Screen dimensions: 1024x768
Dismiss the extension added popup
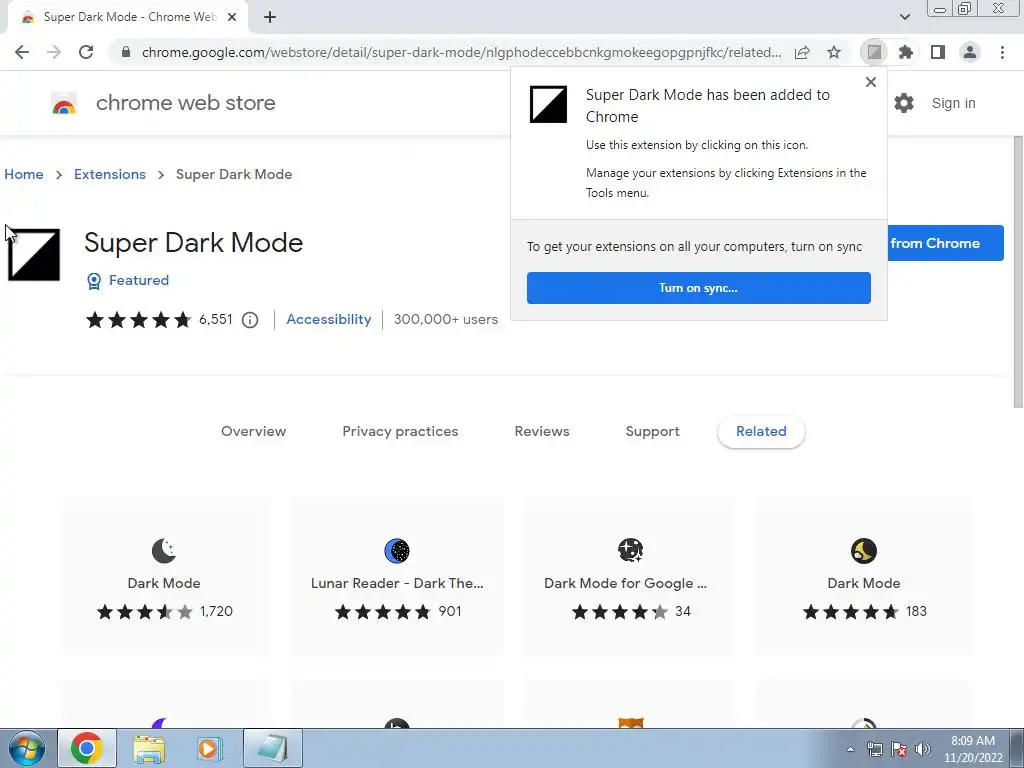(871, 82)
